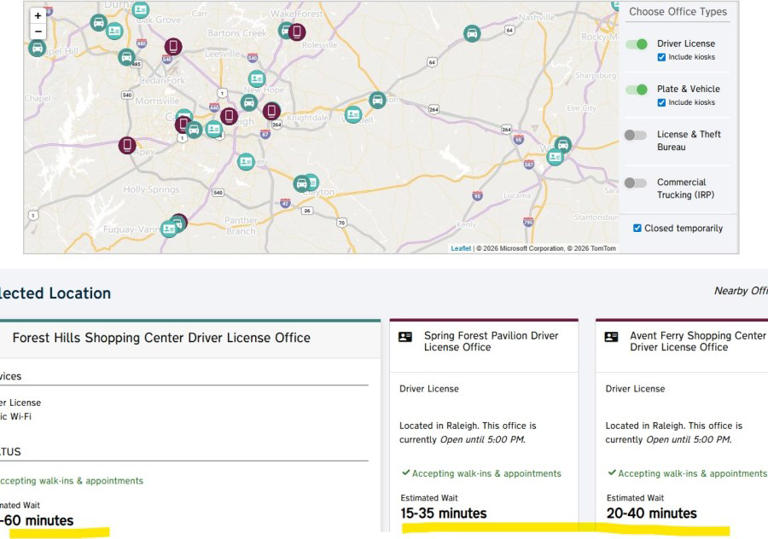Click the kiosk marker west of Holly Springs

click(127, 146)
